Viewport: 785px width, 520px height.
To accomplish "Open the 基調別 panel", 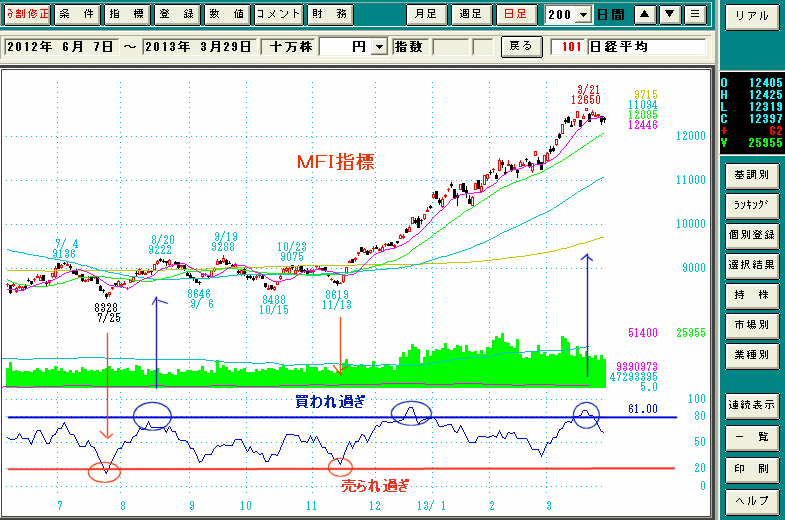I will [x=752, y=176].
